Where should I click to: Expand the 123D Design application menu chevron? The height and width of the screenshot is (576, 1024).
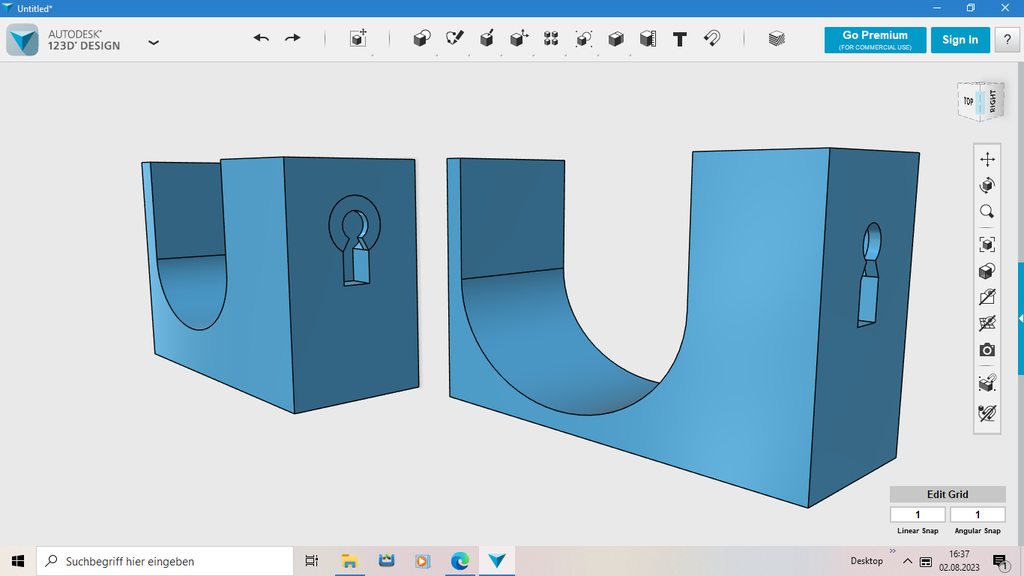pyautogui.click(x=153, y=42)
